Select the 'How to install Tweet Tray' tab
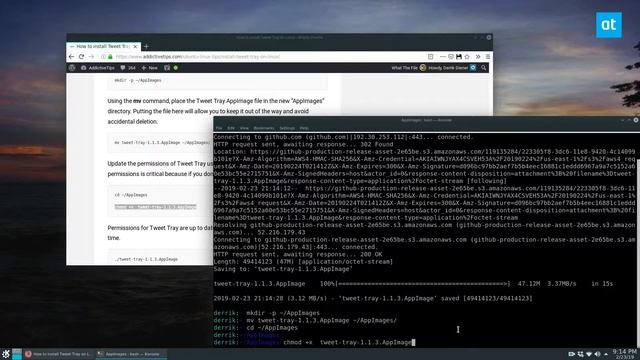Viewport: 640px width, 360px height. pos(104,47)
